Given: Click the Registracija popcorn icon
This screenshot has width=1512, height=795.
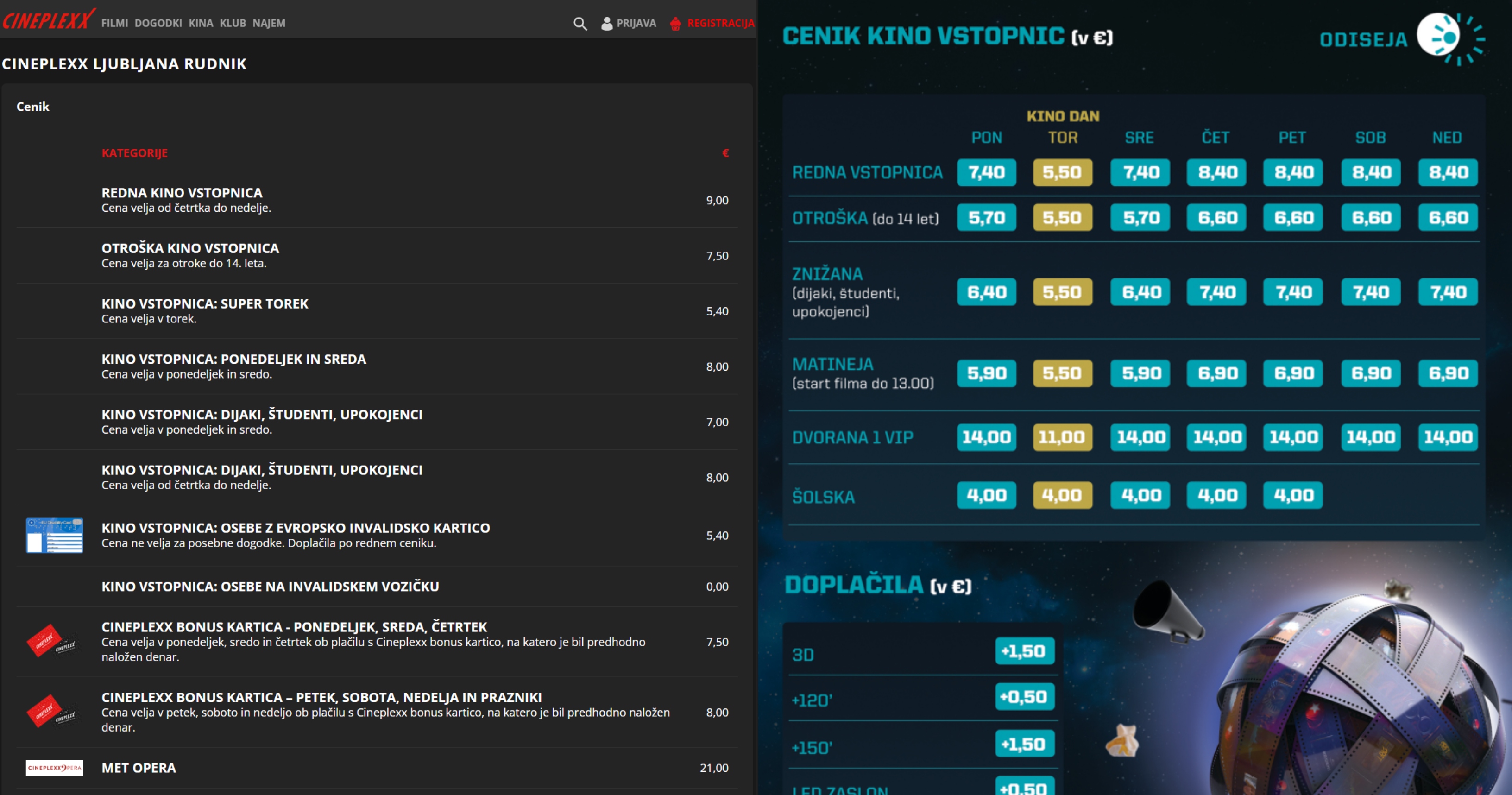Looking at the screenshot, I should pyautogui.click(x=675, y=24).
